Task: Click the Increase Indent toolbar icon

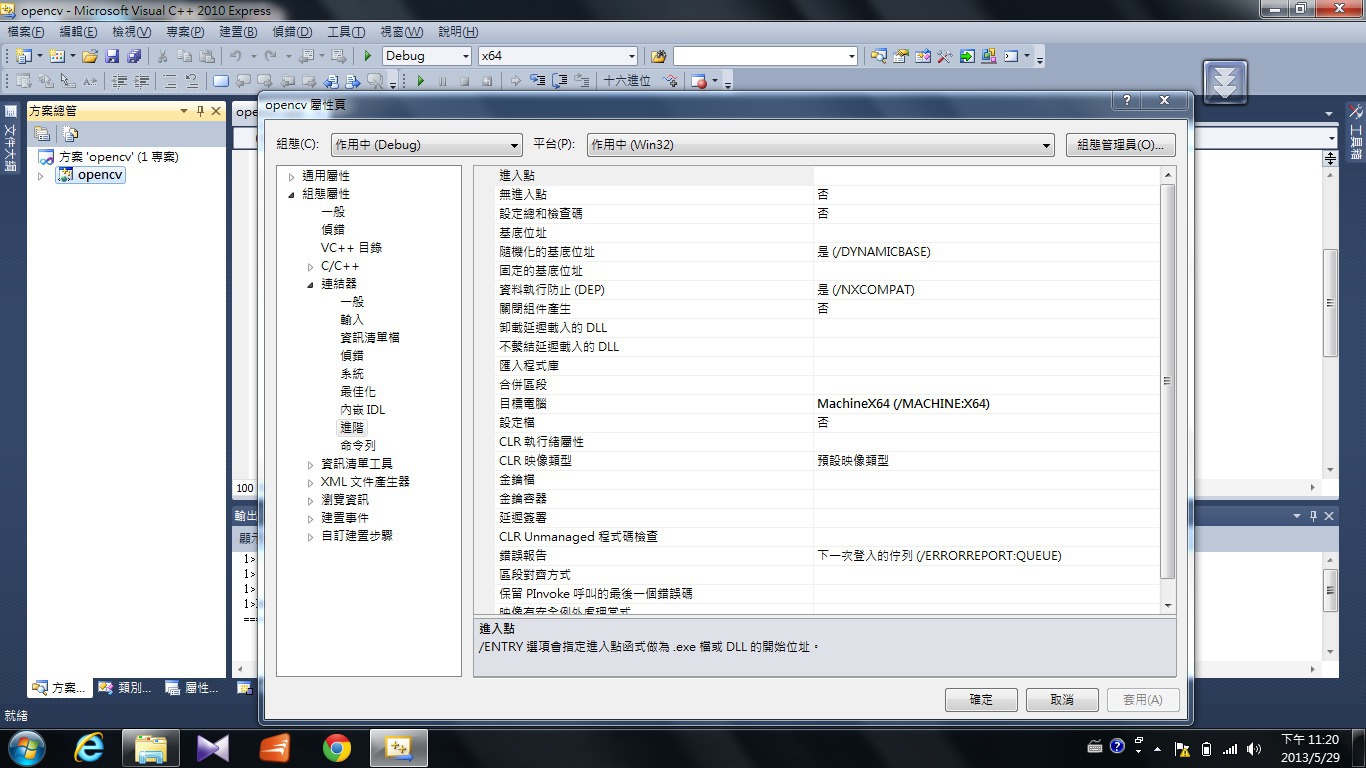Action: pyautogui.click(x=142, y=81)
